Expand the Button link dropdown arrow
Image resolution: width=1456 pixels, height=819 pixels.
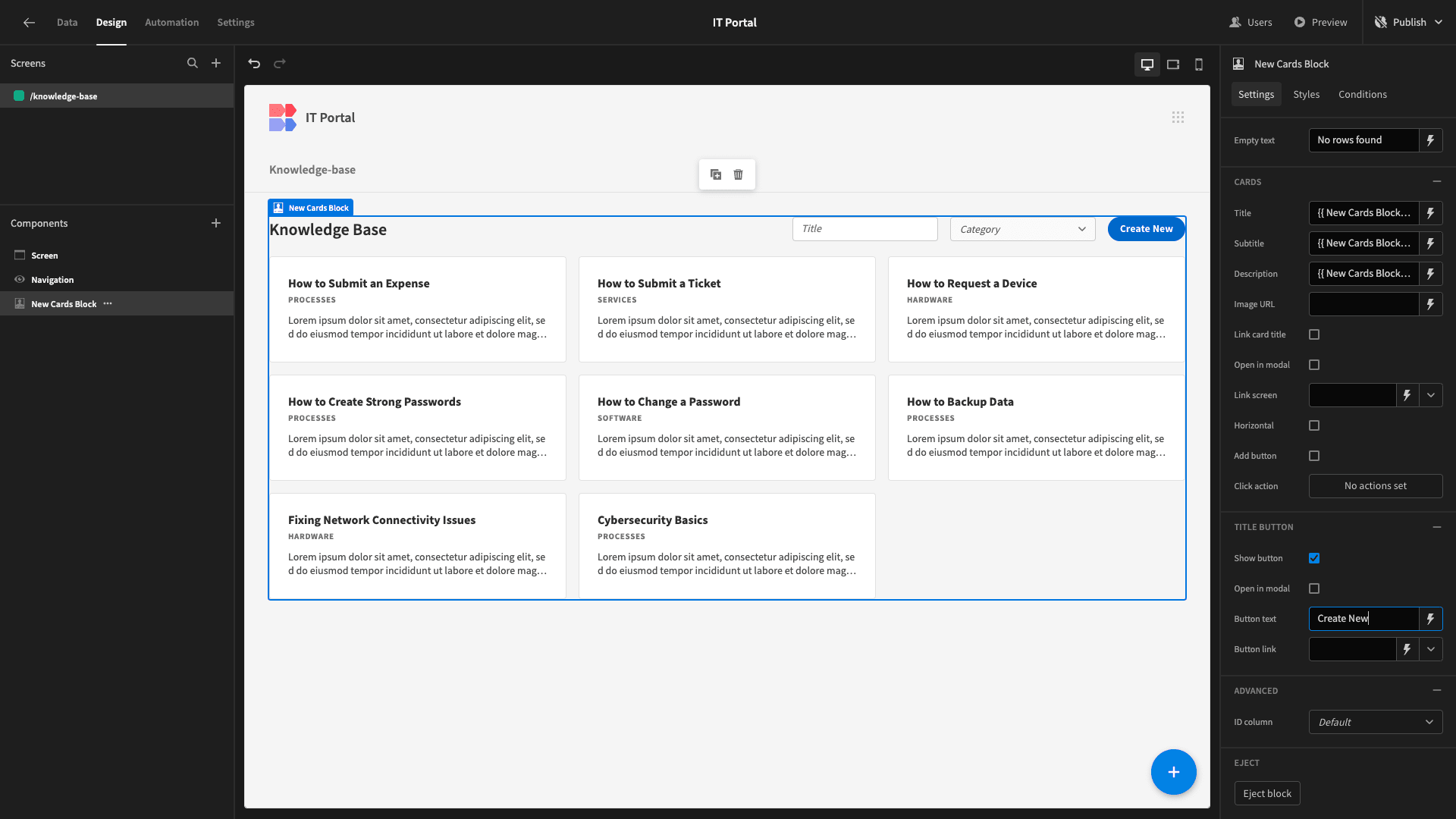pyautogui.click(x=1431, y=649)
